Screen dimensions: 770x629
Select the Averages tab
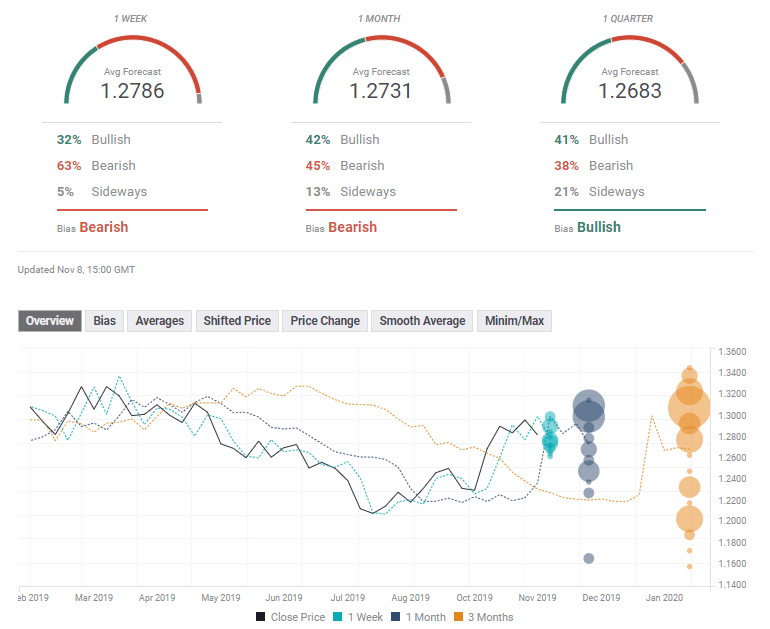point(160,321)
